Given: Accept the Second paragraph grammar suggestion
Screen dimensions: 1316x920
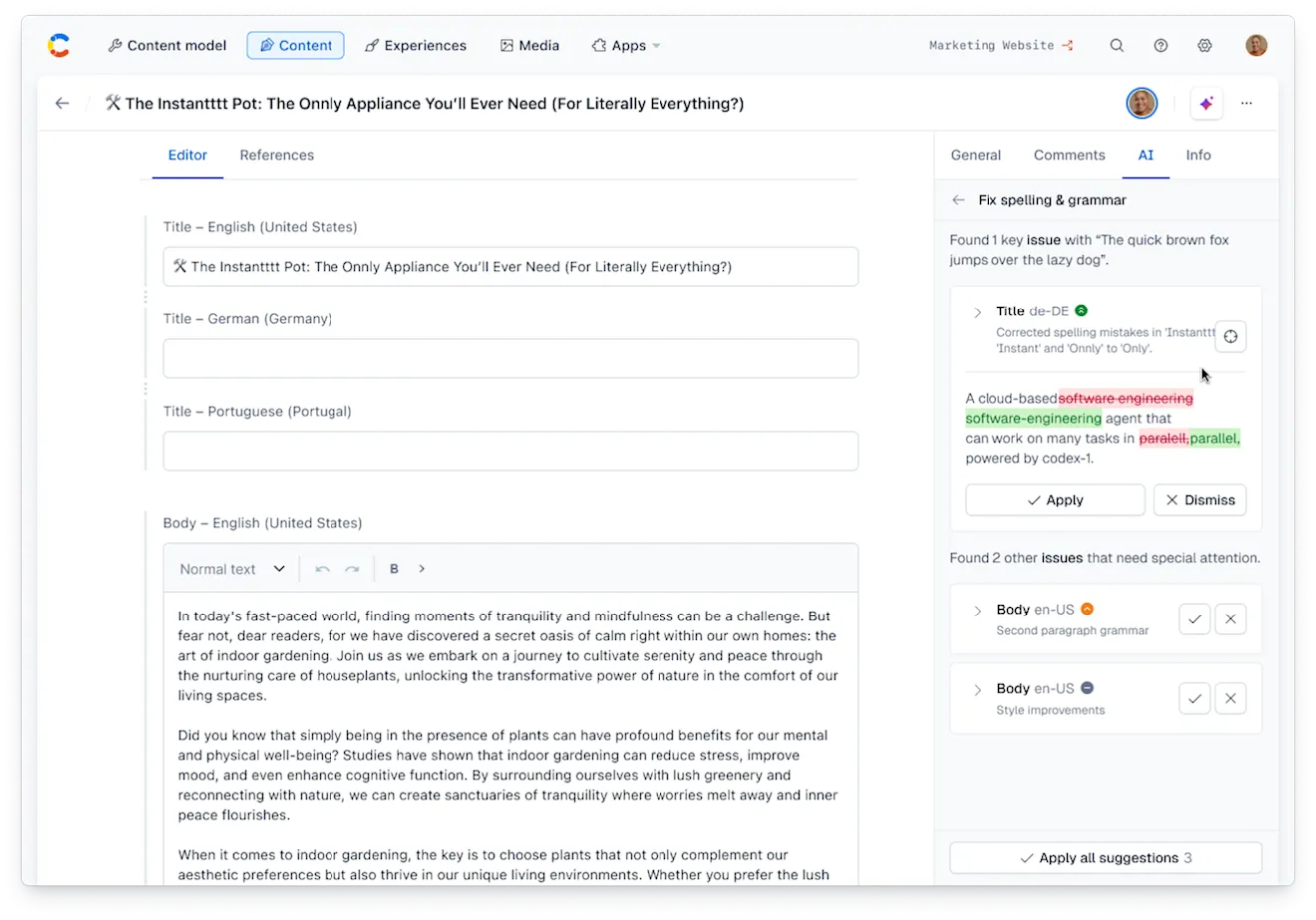Looking at the screenshot, I should [1194, 619].
